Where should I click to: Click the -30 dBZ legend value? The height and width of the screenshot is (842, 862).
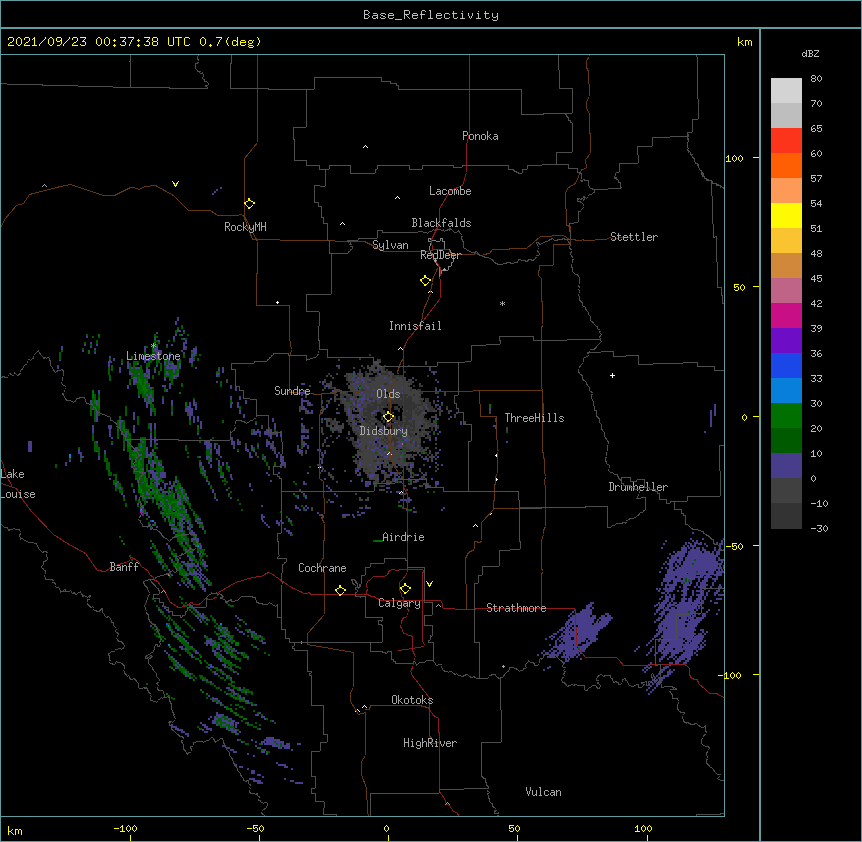pyautogui.click(x=819, y=528)
